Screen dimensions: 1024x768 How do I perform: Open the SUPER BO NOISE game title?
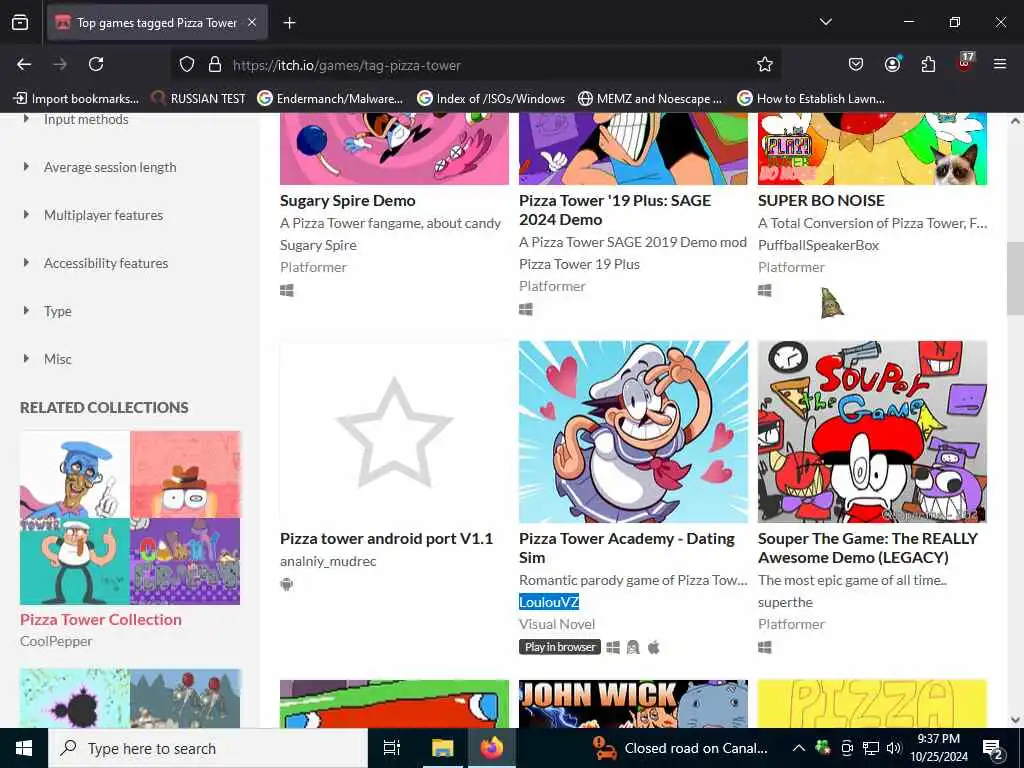click(x=821, y=200)
